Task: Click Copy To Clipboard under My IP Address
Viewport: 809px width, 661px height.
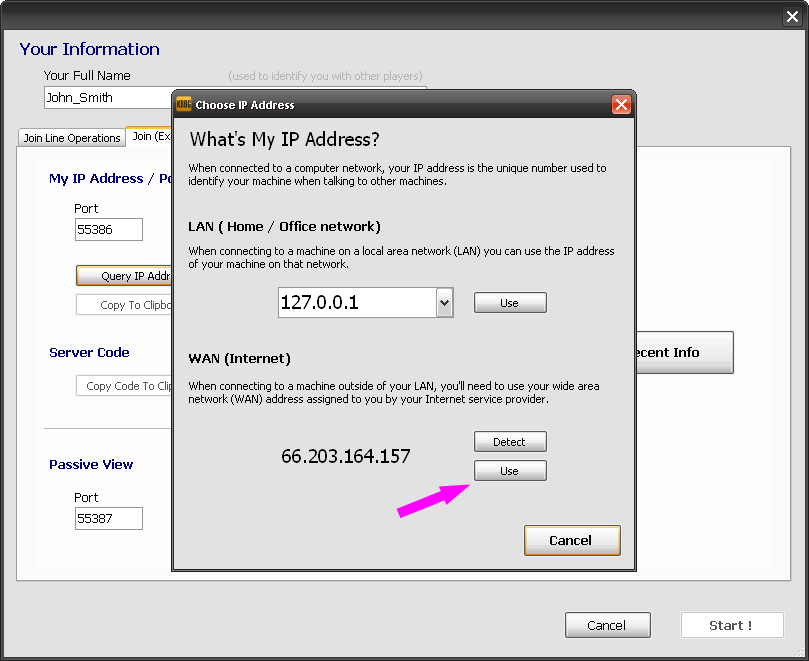Action: (x=125, y=305)
